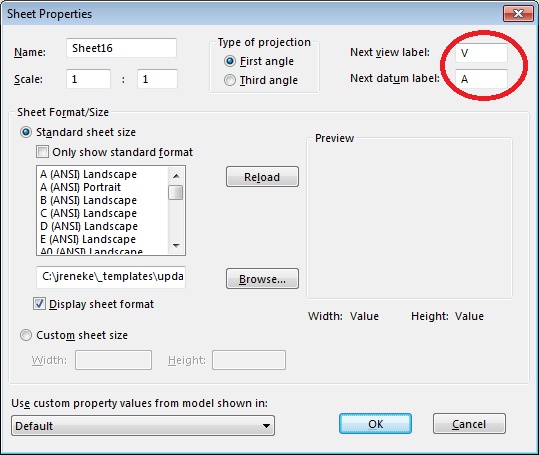
Task: Open the custom property values Default dropdown
Action: pos(143,426)
